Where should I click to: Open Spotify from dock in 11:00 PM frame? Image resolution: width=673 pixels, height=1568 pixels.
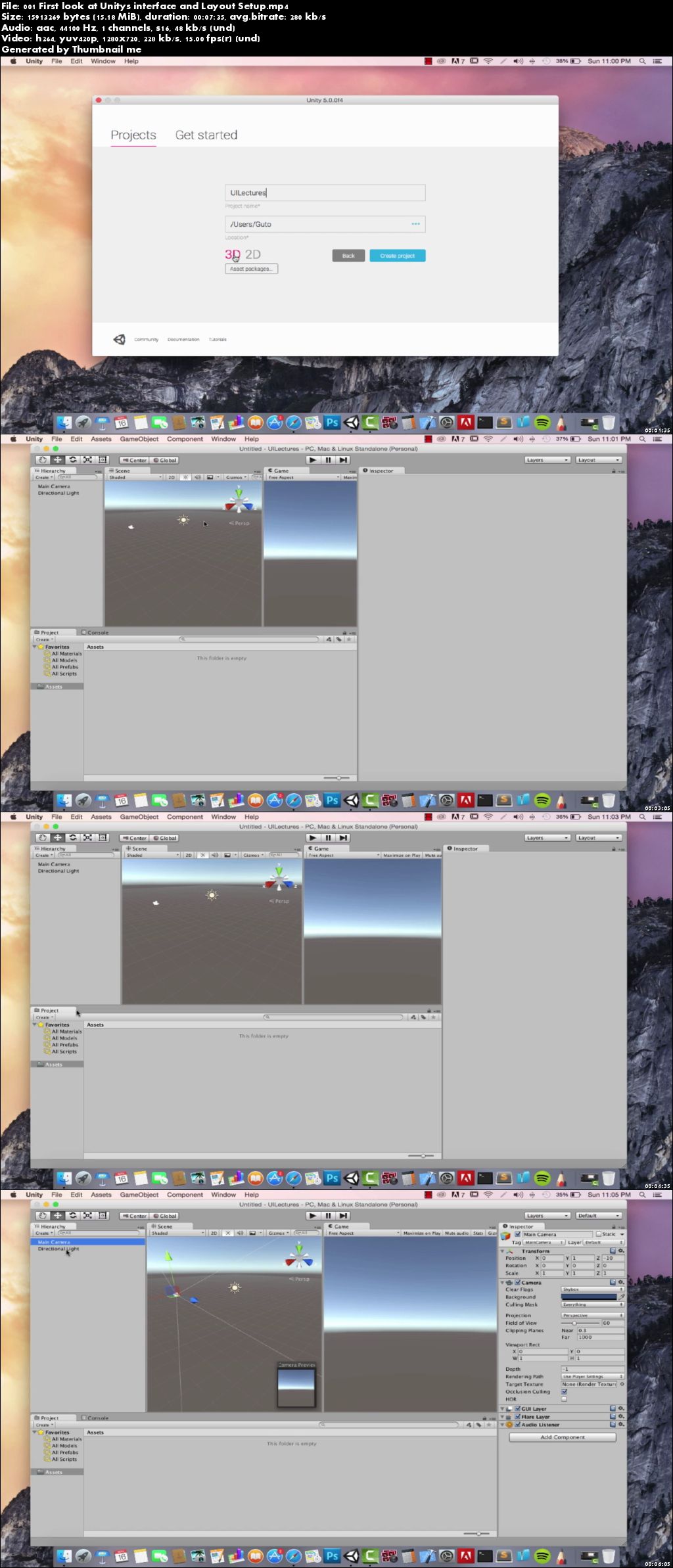pos(542,423)
